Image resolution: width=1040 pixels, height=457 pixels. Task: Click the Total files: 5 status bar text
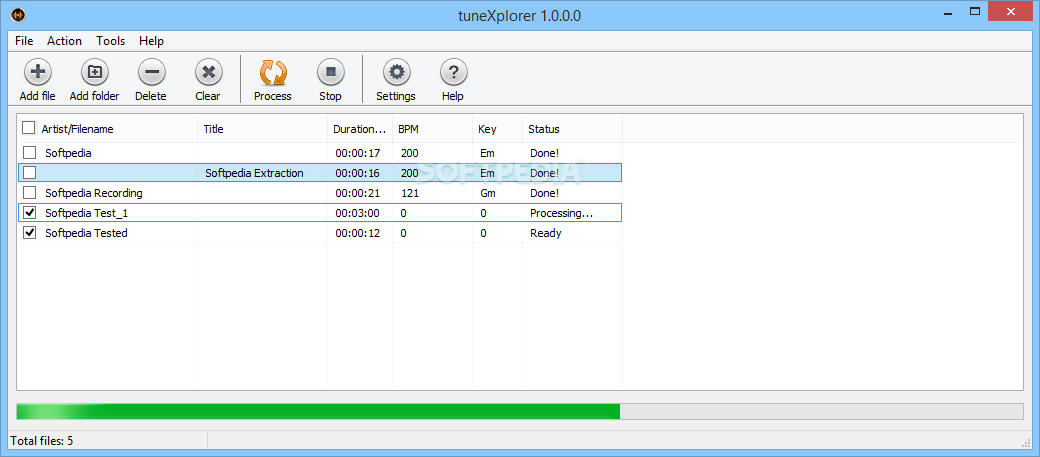42,440
